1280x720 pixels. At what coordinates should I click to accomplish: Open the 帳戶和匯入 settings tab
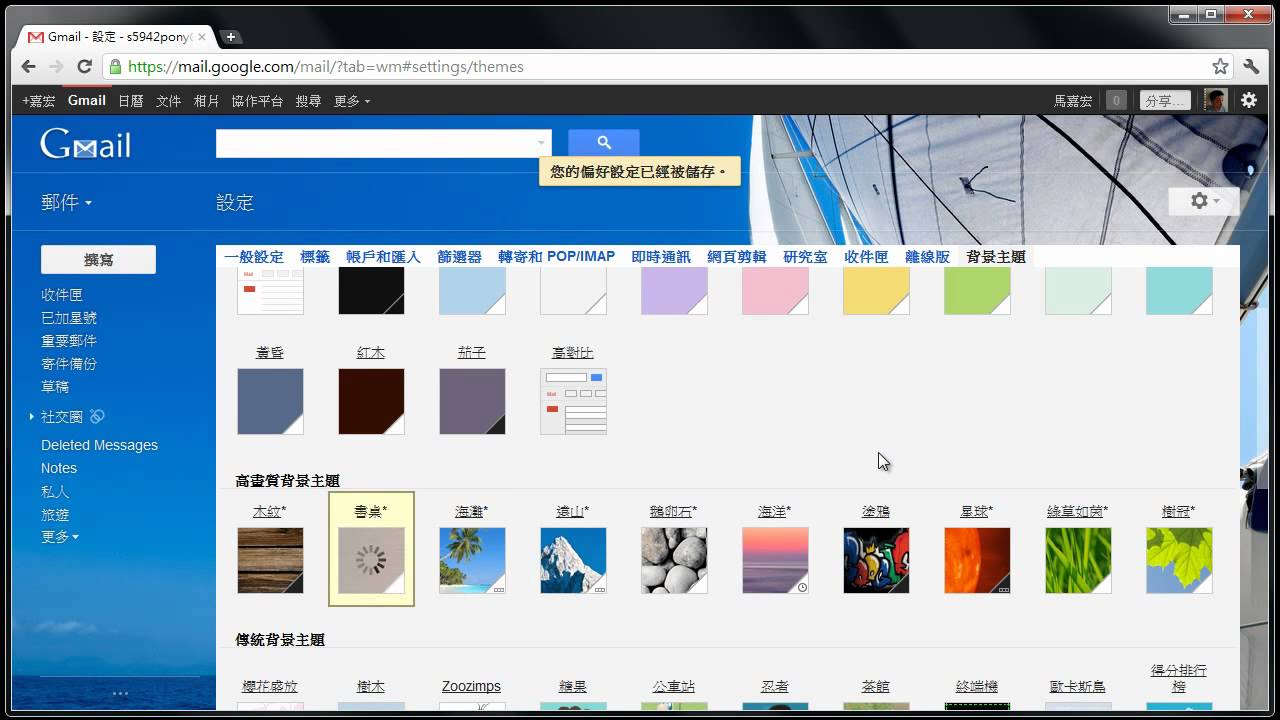[384, 257]
